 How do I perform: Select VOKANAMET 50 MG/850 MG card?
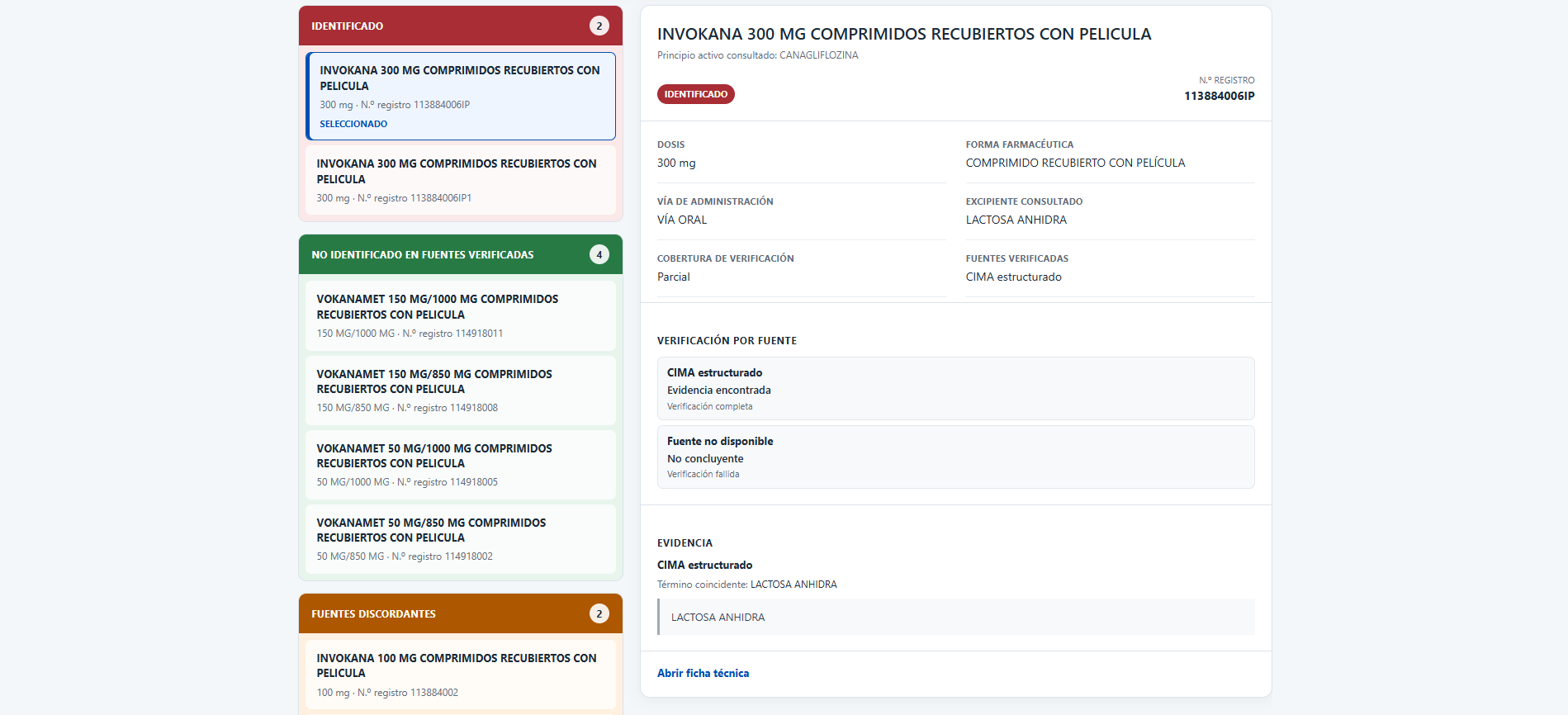pos(461,539)
